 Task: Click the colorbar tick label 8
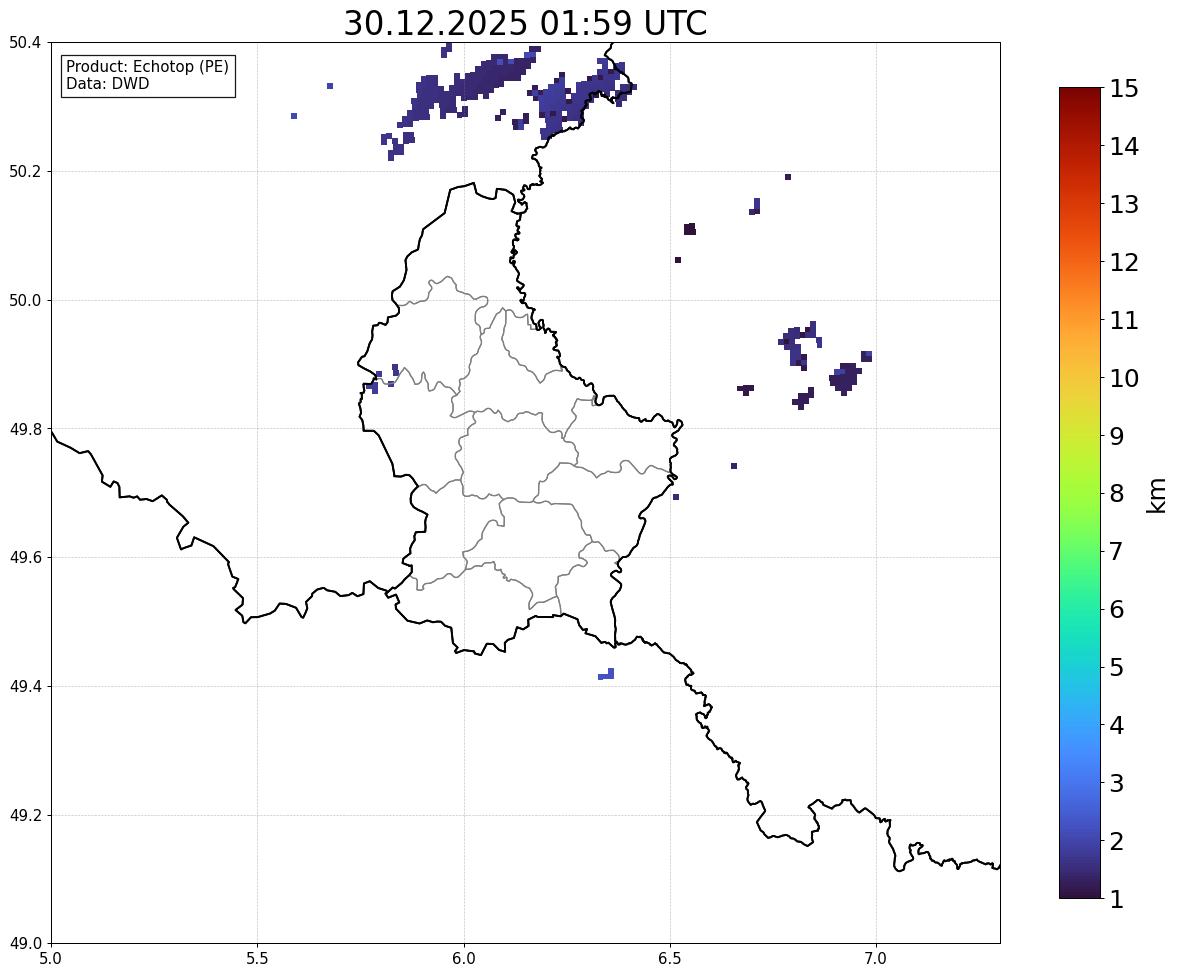pyautogui.click(x=1117, y=494)
